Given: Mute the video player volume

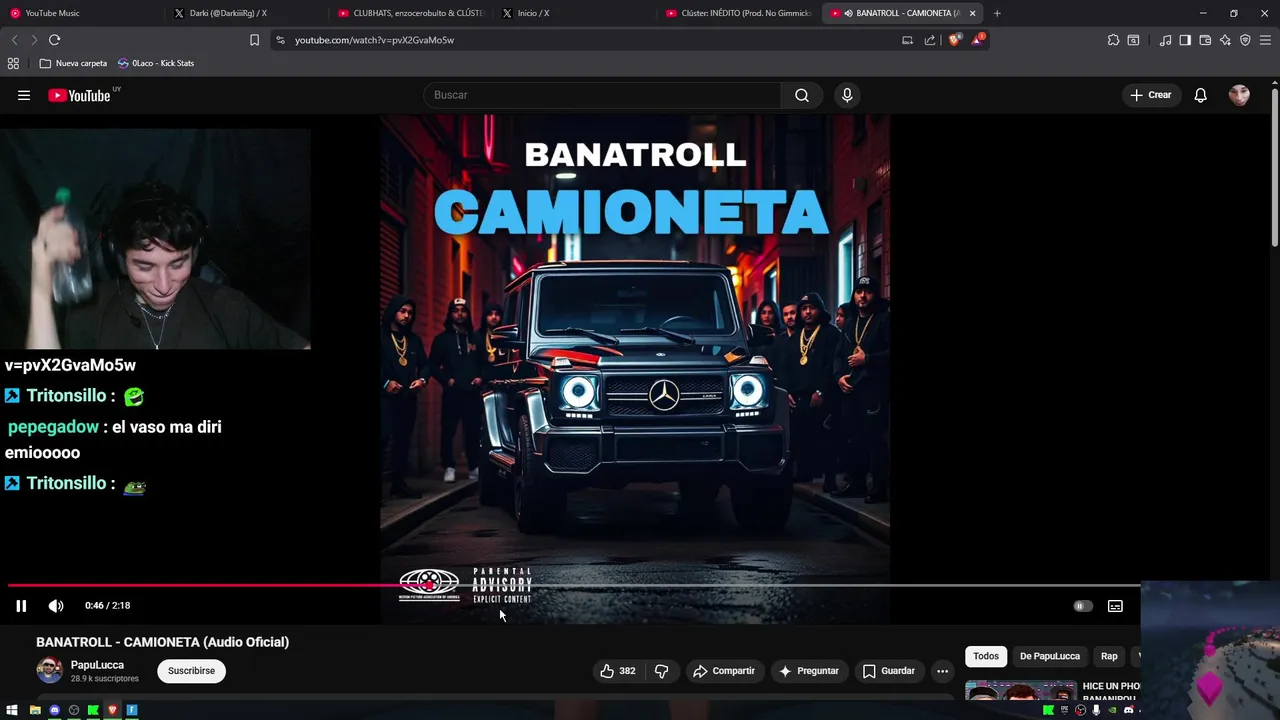Looking at the screenshot, I should [56, 606].
